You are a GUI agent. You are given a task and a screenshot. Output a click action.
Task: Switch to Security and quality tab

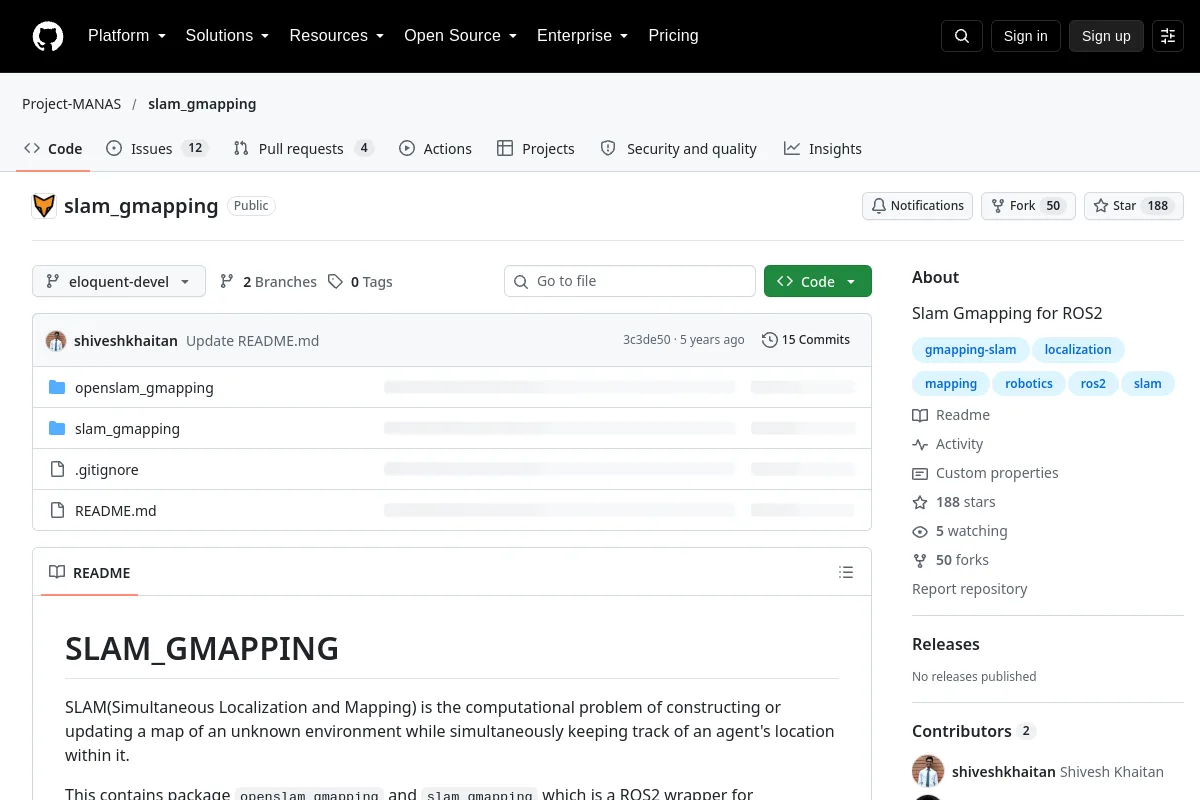point(678,148)
